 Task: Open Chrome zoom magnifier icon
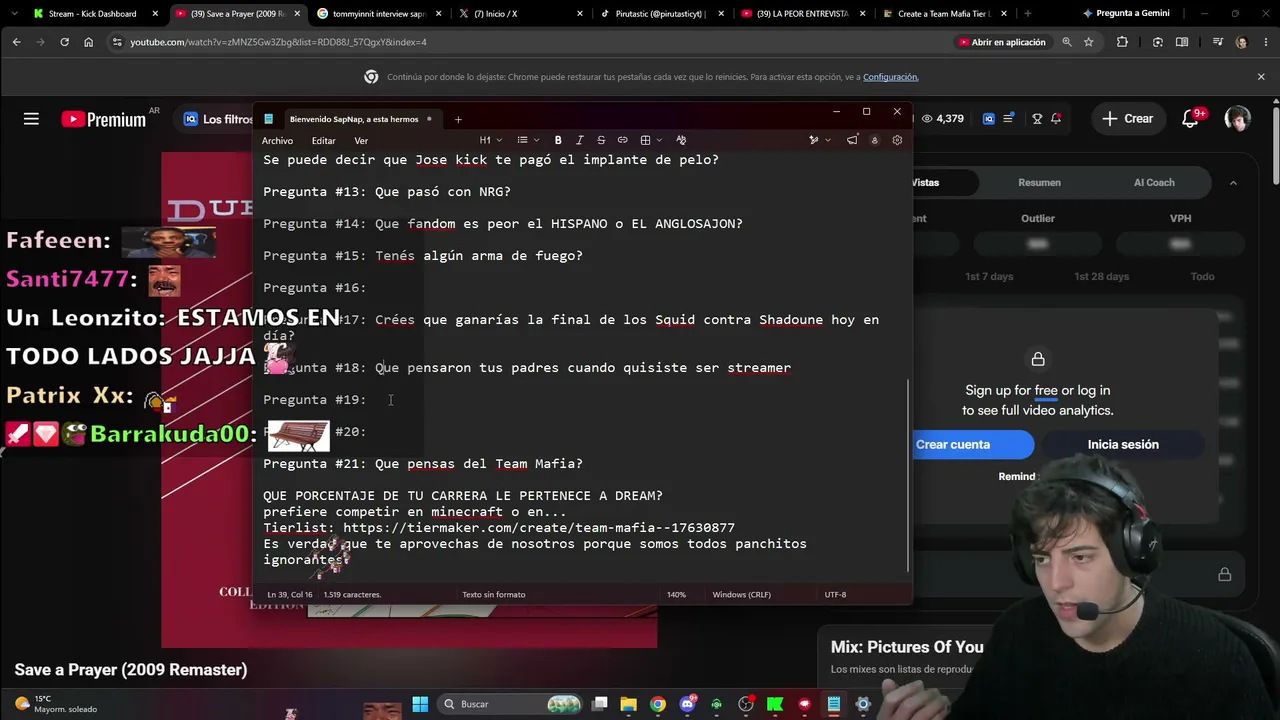click(x=1066, y=42)
